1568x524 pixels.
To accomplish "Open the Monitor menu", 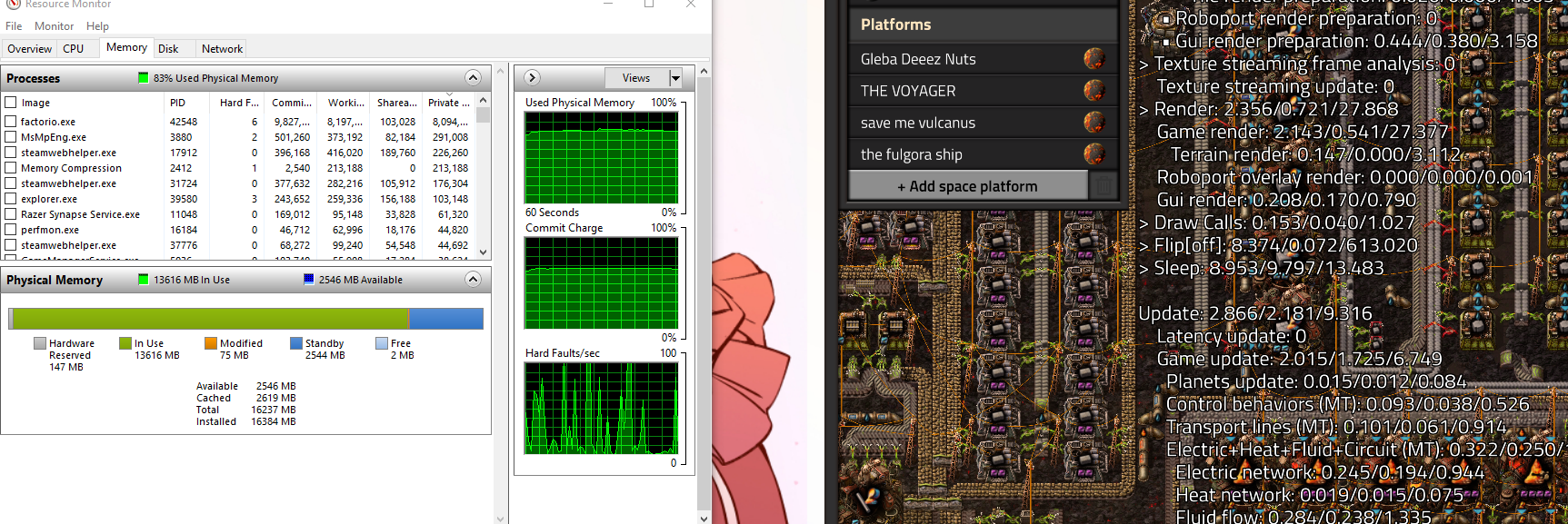I will [x=55, y=26].
